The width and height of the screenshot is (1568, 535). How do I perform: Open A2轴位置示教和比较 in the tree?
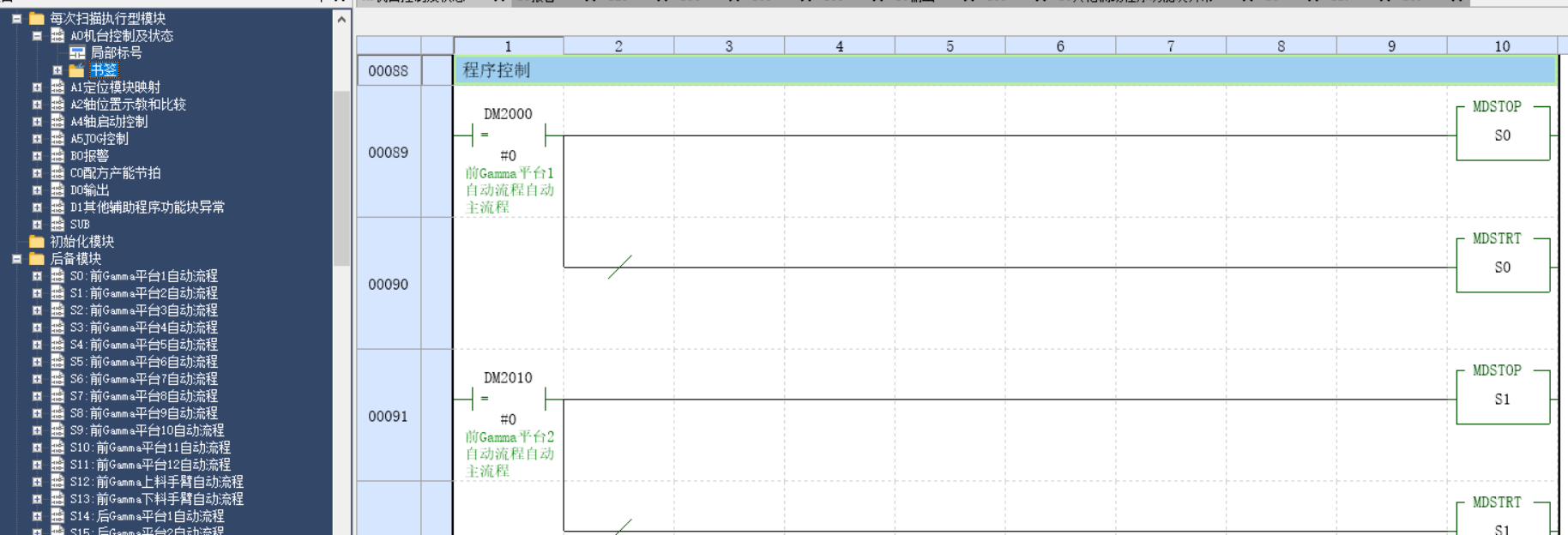pyautogui.click(x=128, y=105)
